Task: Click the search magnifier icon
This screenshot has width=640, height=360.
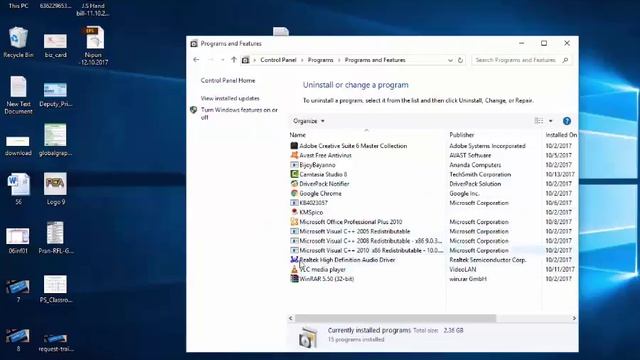Action: (565, 60)
